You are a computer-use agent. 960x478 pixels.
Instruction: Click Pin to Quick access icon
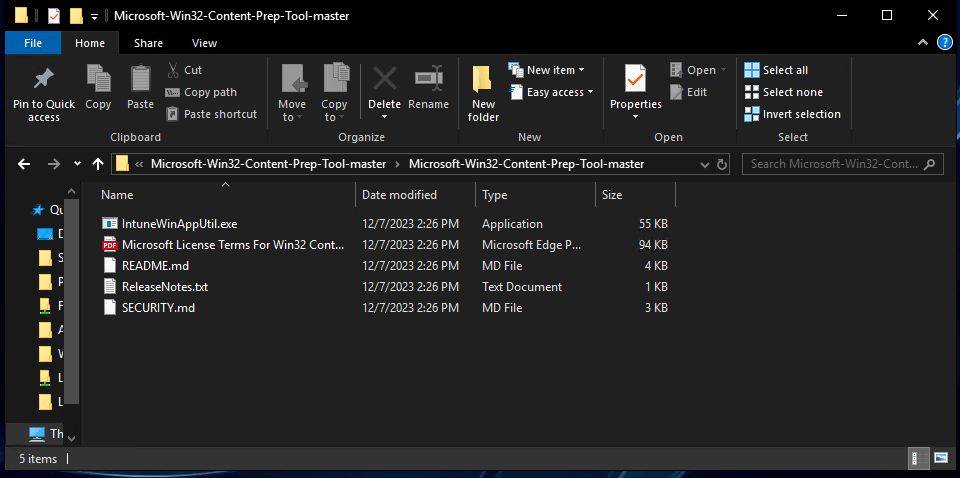[43, 78]
